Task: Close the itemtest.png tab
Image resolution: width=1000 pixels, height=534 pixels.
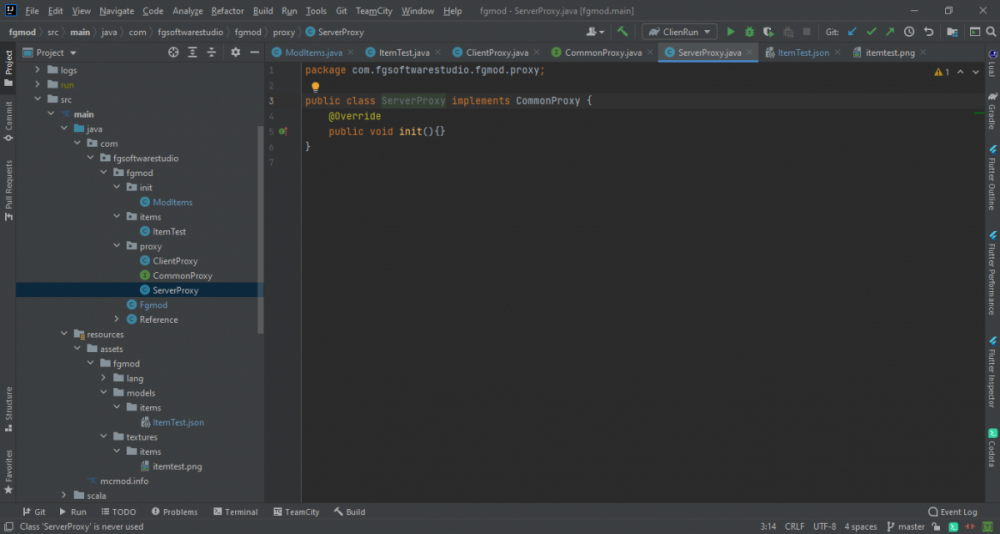Action: (923, 52)
